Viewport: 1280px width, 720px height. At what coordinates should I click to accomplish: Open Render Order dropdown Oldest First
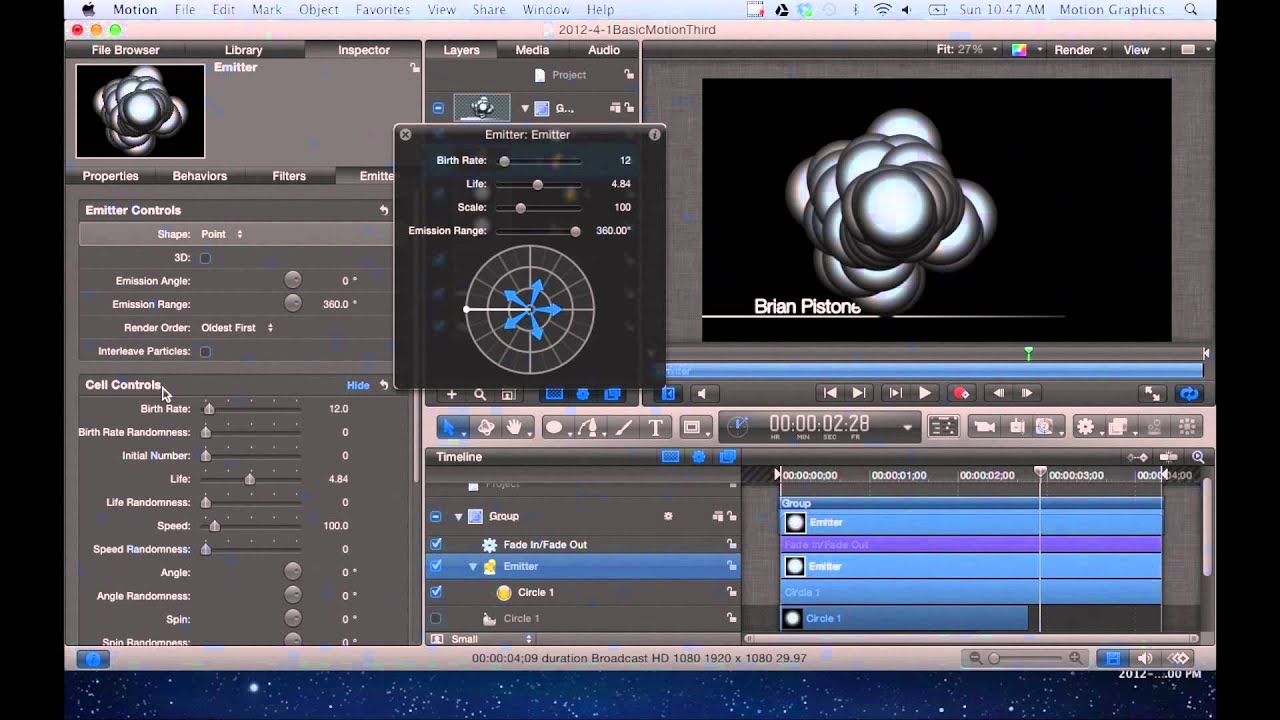coord(237,328)
